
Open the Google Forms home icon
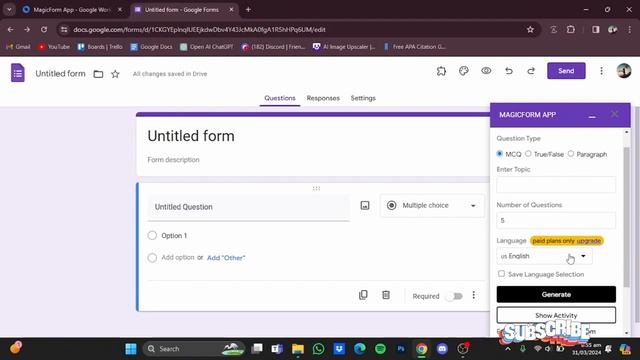pyautogui.click(x=18, y=73)
